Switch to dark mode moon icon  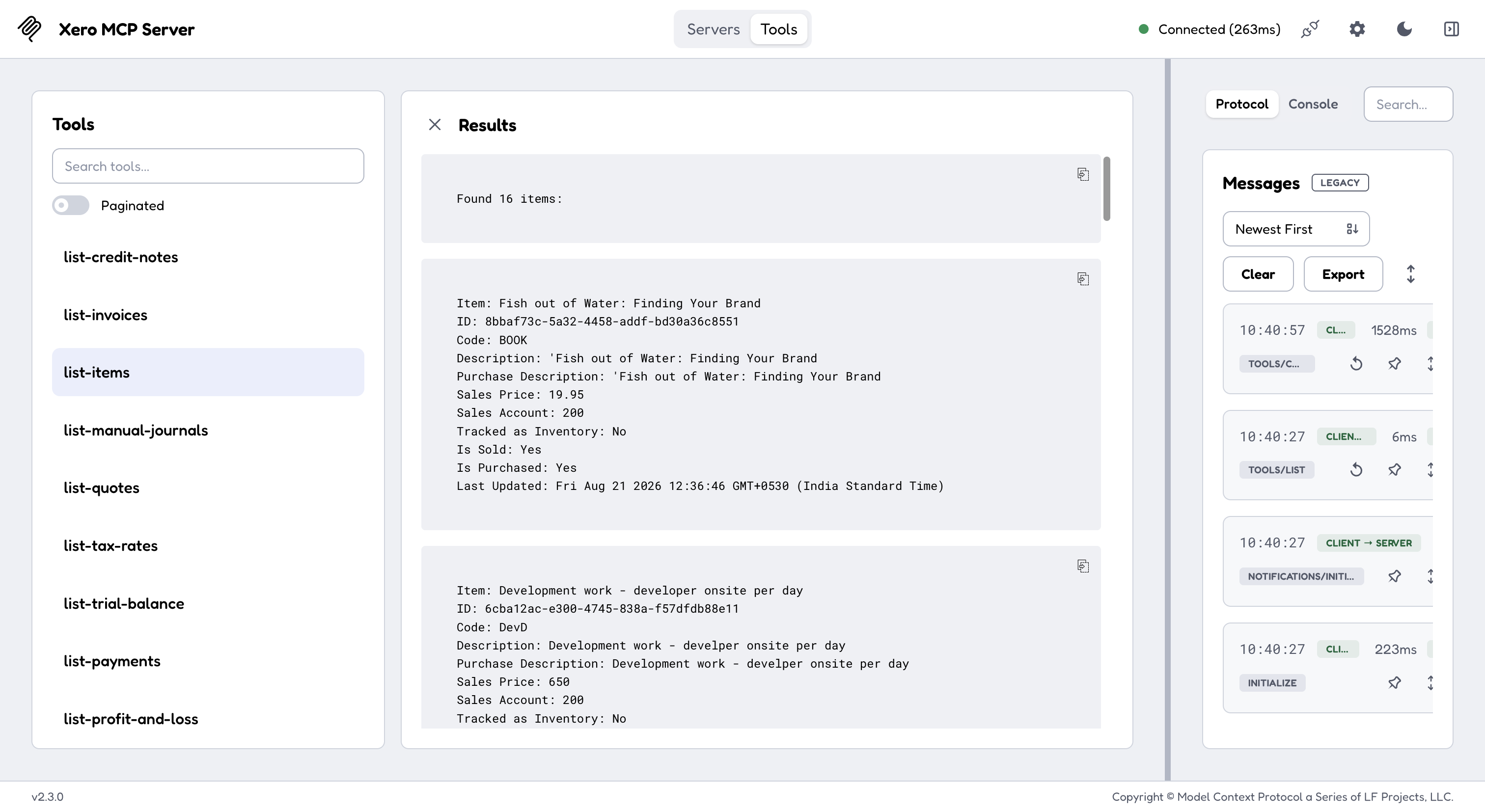[x=1404, y=29]
